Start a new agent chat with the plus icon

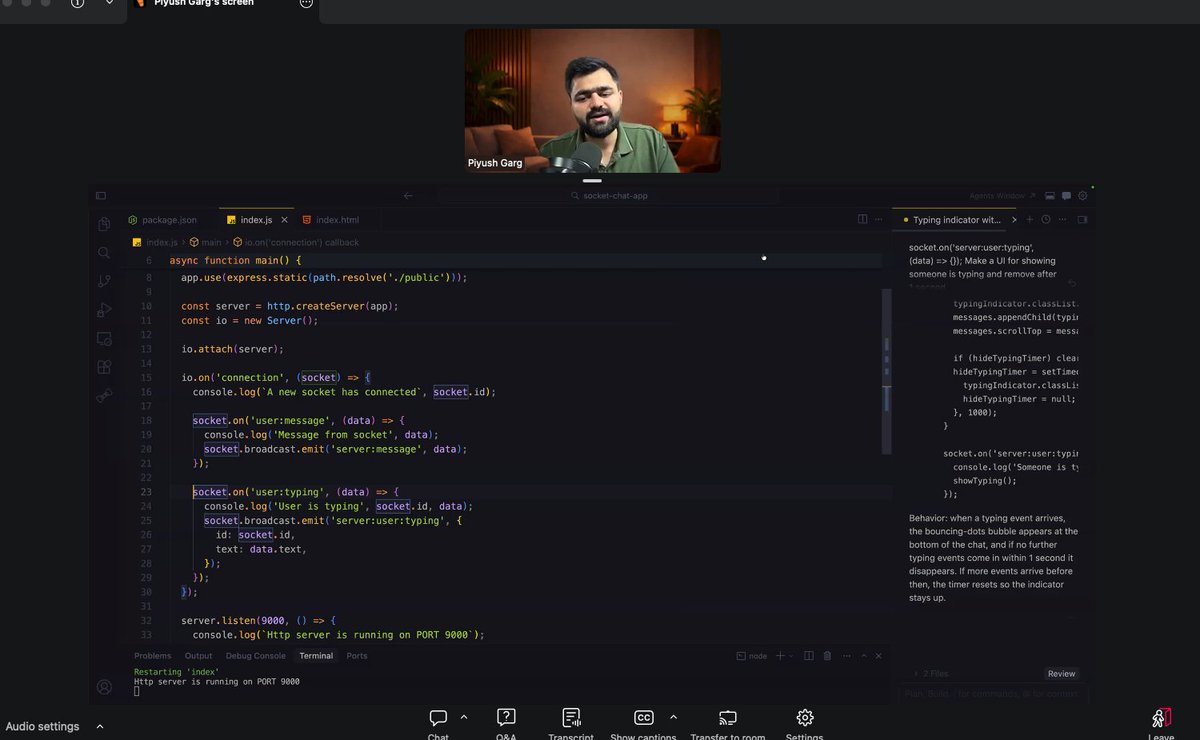(1029, 219)
